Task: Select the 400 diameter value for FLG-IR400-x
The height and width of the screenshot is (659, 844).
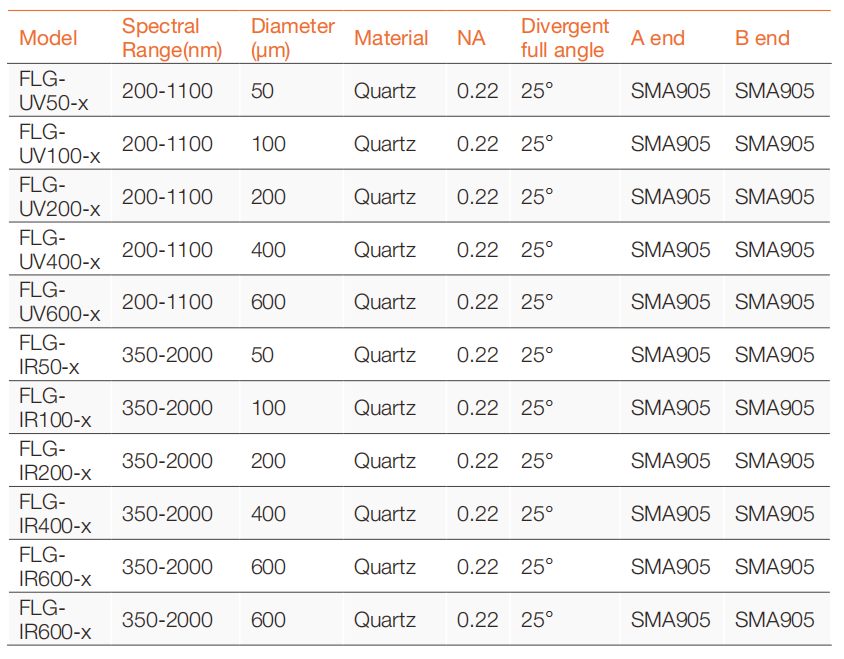Action: 268,514
